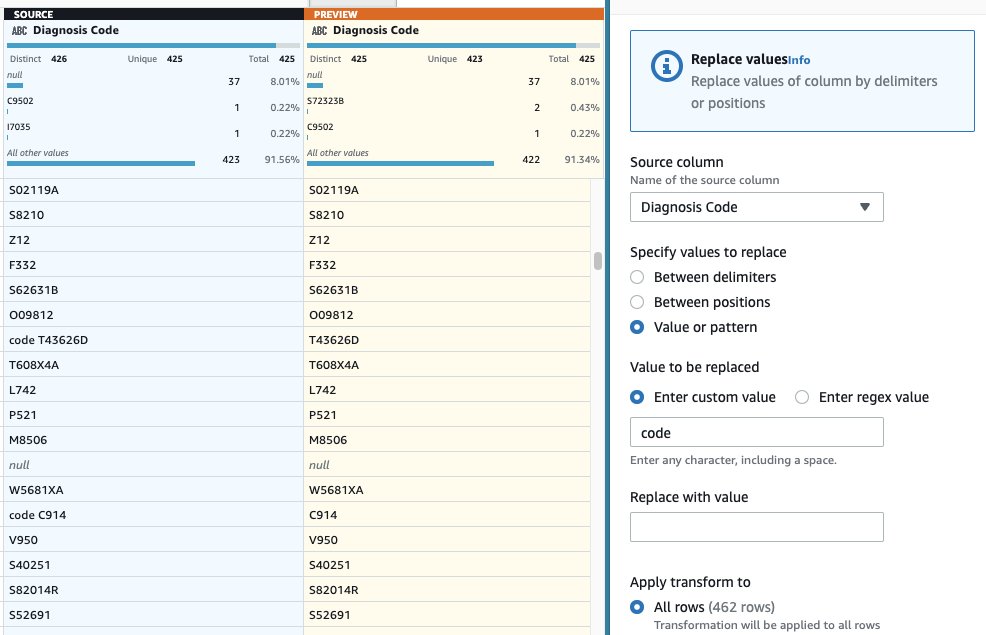Click source cell code T43626D
The width and height of the screenshot is (986, 635).
pos(153,340)
